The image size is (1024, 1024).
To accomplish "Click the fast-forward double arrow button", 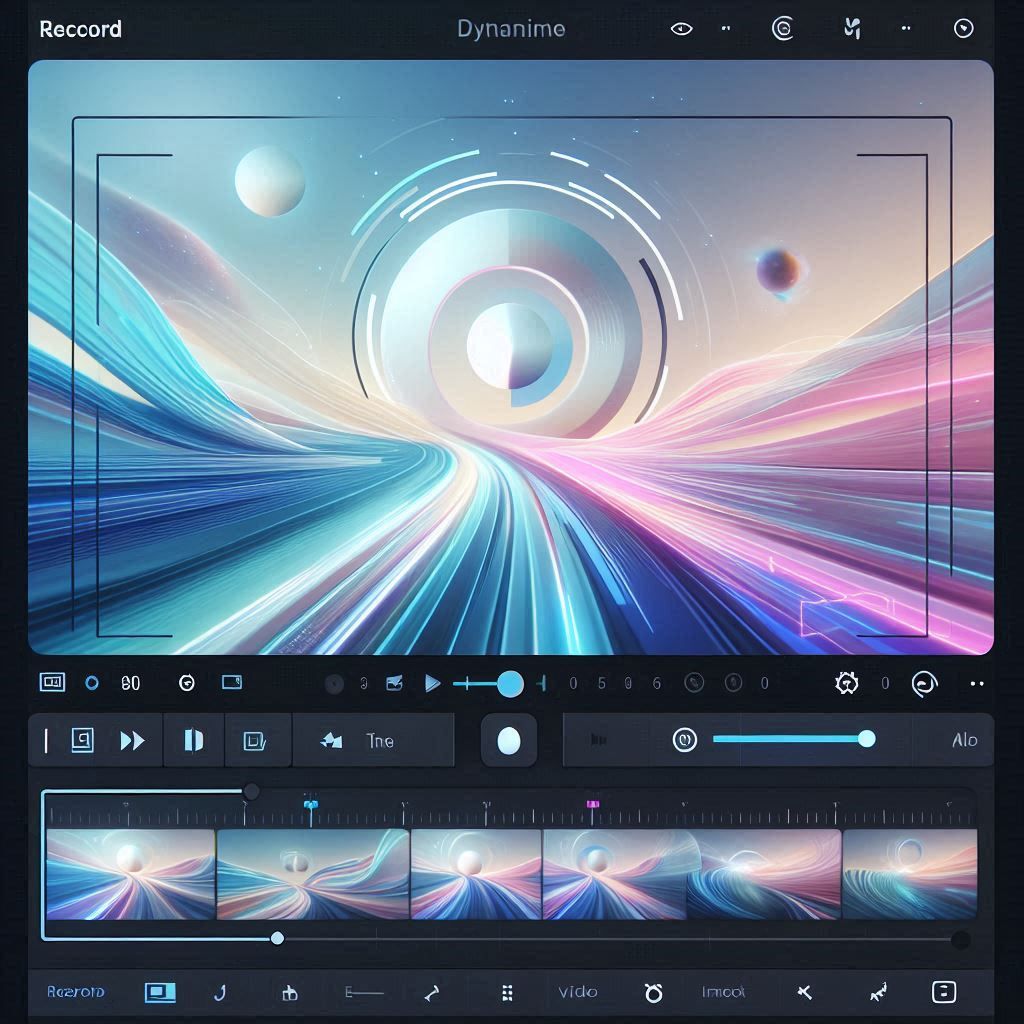I will pos(133,741).
